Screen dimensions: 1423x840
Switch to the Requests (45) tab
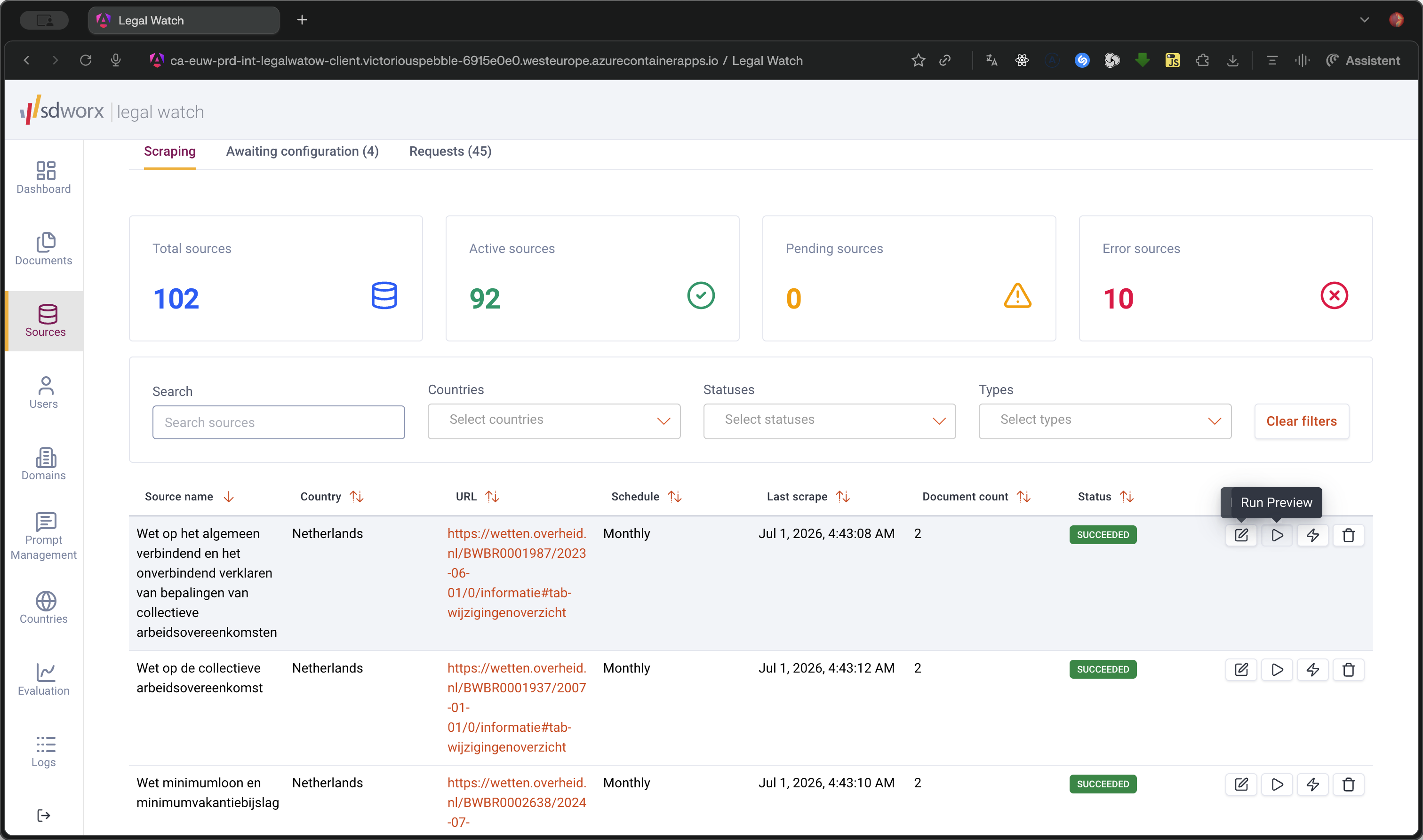[450, 152]
